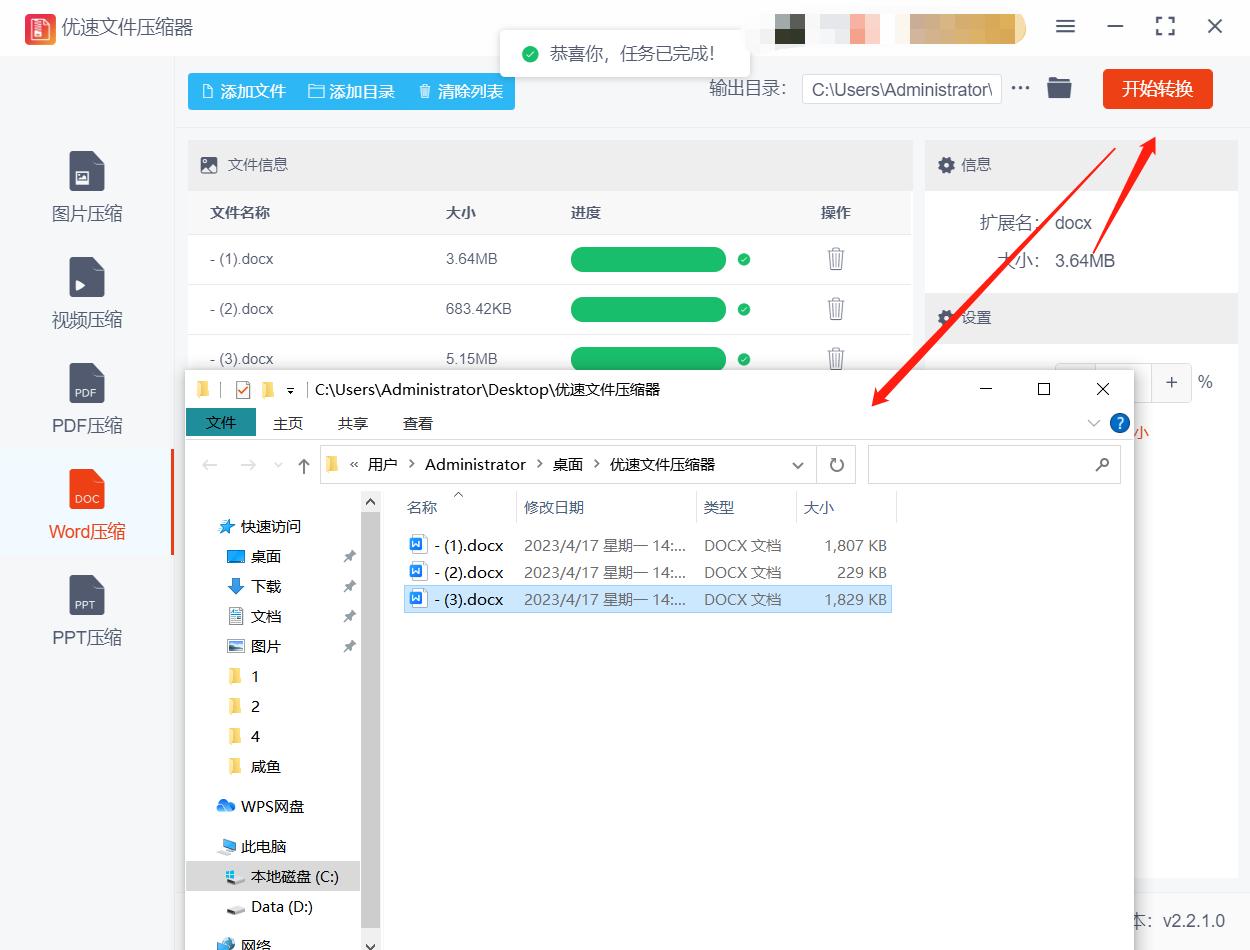
Task: Click the 设置 gear icon
Action: coord(946,317)
